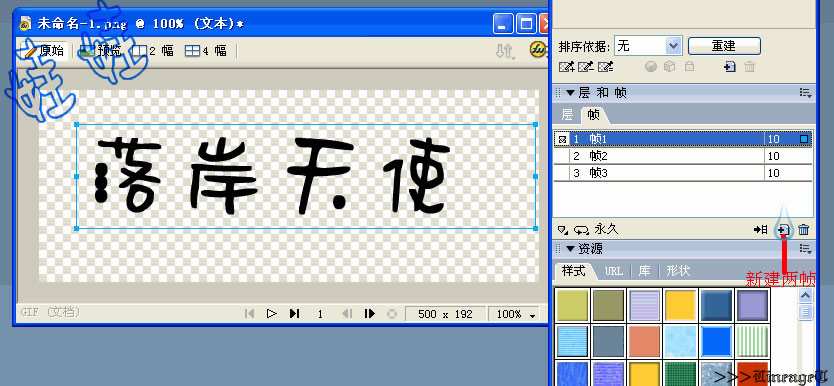Click the Exit Bitmap Mode stop icon
Image resolution: width=834 pixels, height=386 pixels.
[x=393, y=314]
